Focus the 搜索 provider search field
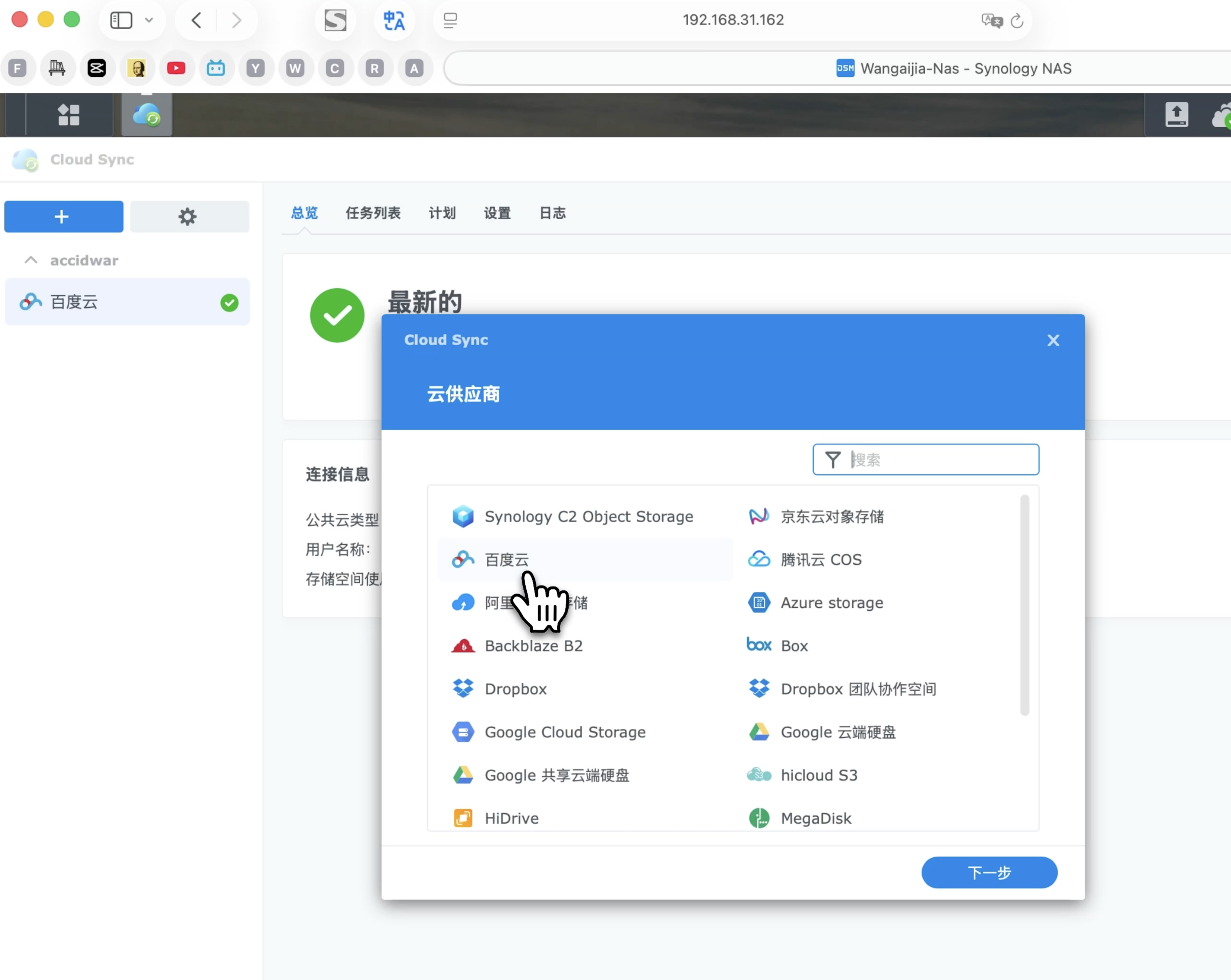1231x980 pixels. pyautogui.click(x=926, y=459)
